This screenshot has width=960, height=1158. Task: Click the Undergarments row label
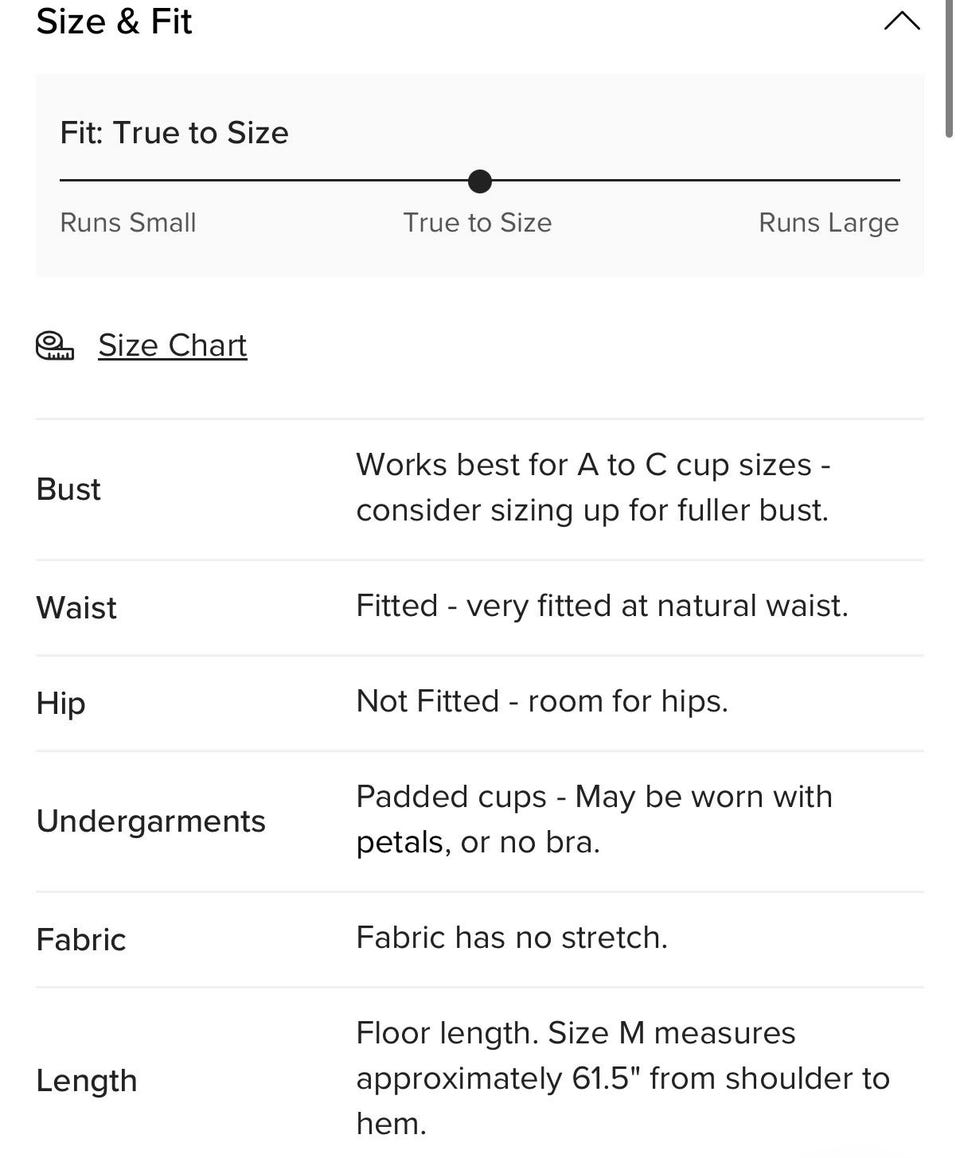tap(151, 821)
